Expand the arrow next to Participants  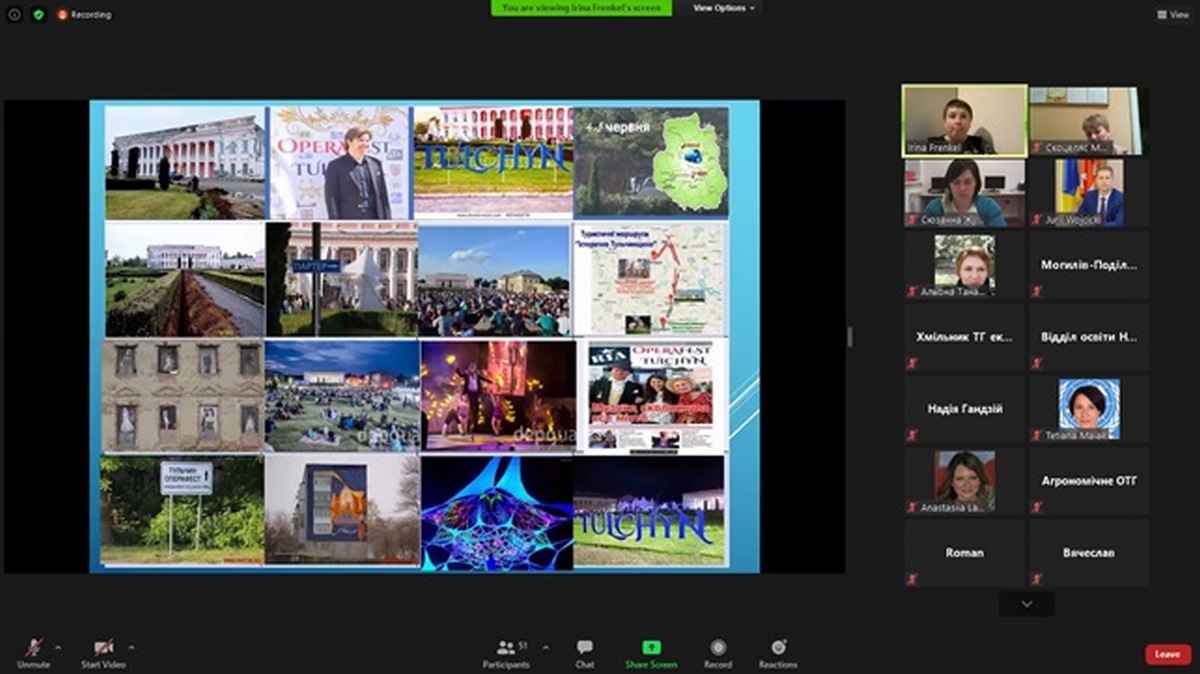[545, 647]
